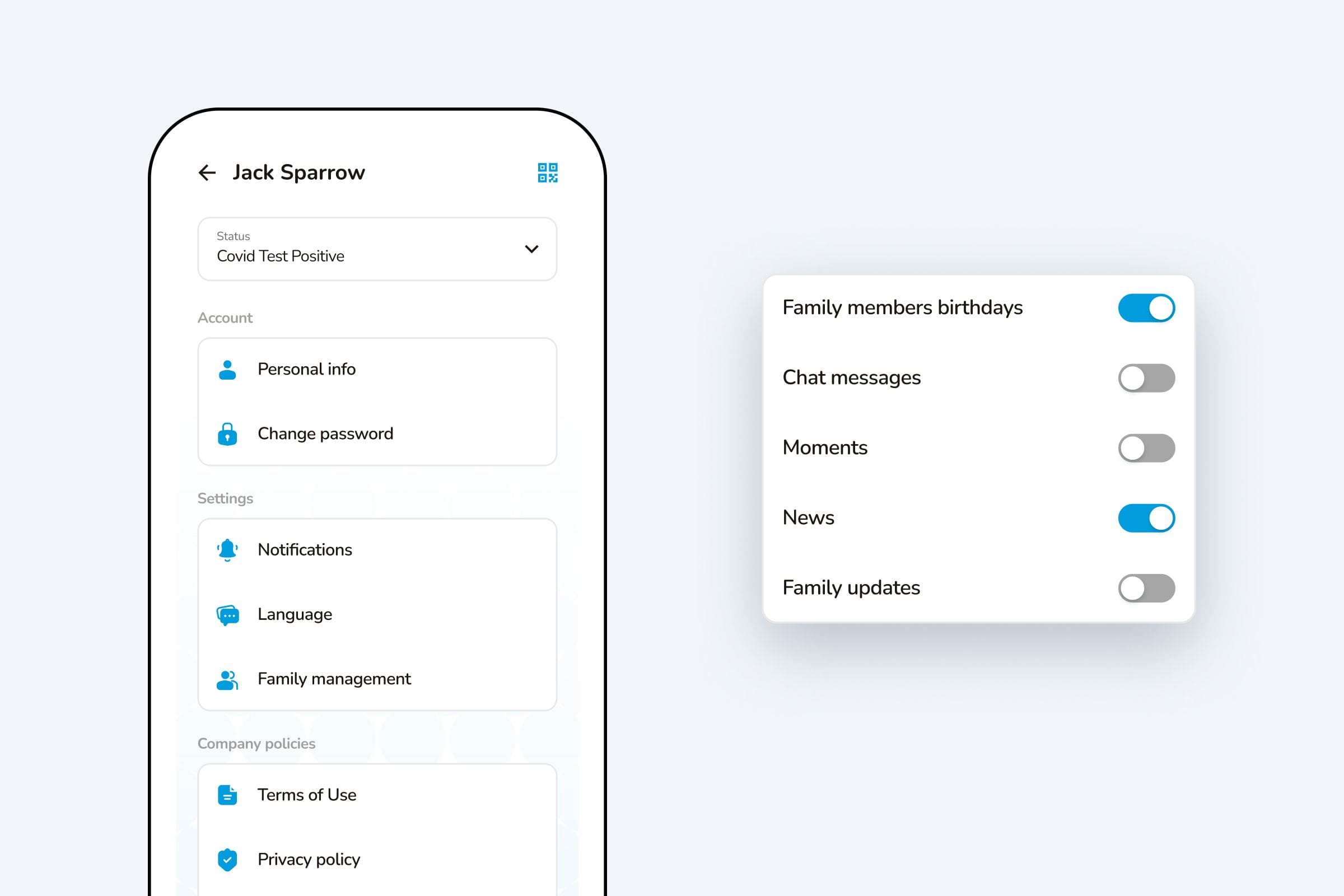Expand the Status dropdown chevron
Image resolution: width=1344 pixels, height=896 pixels.
coord(531,249)
